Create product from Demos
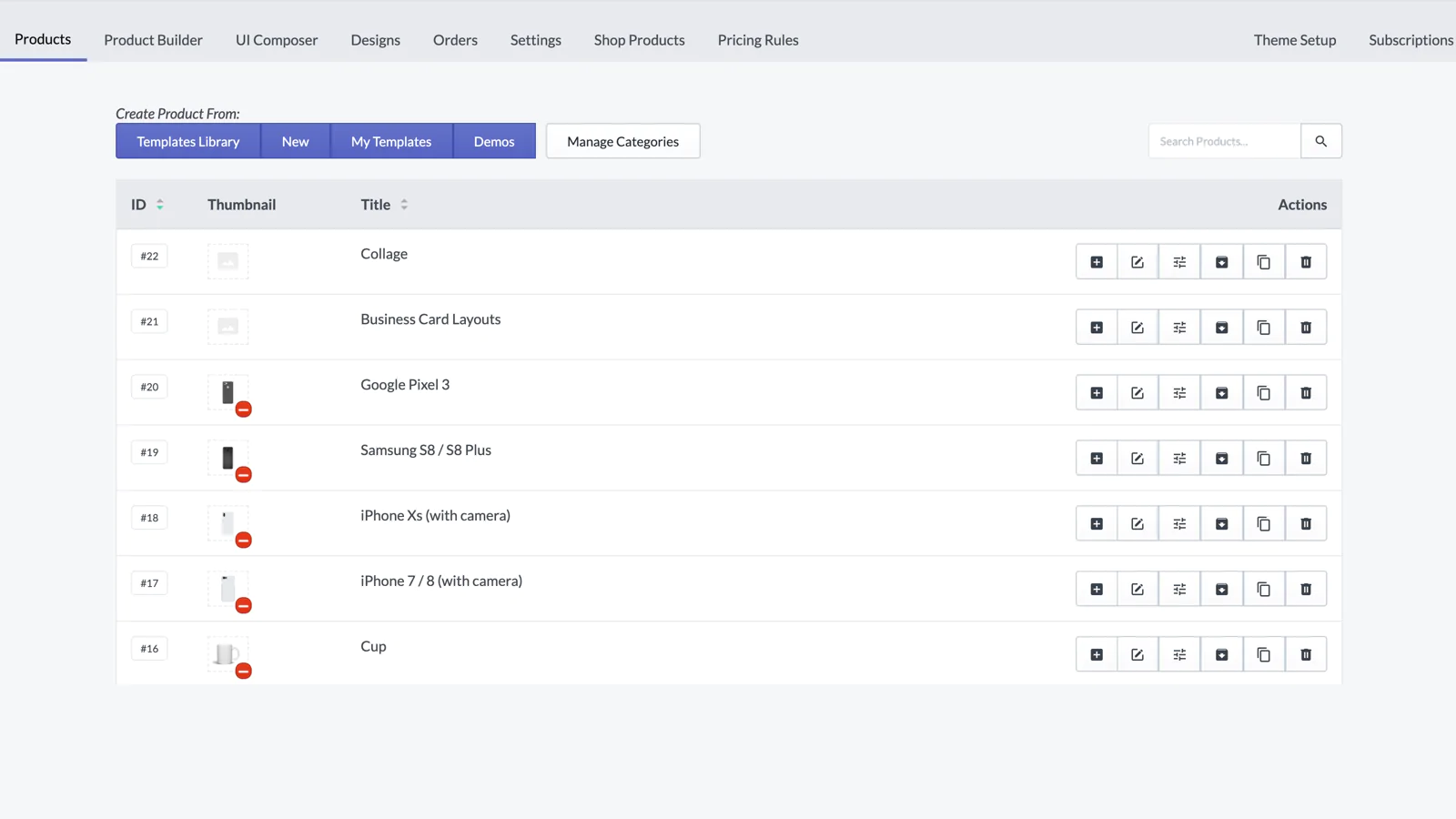 pos(493,141)
